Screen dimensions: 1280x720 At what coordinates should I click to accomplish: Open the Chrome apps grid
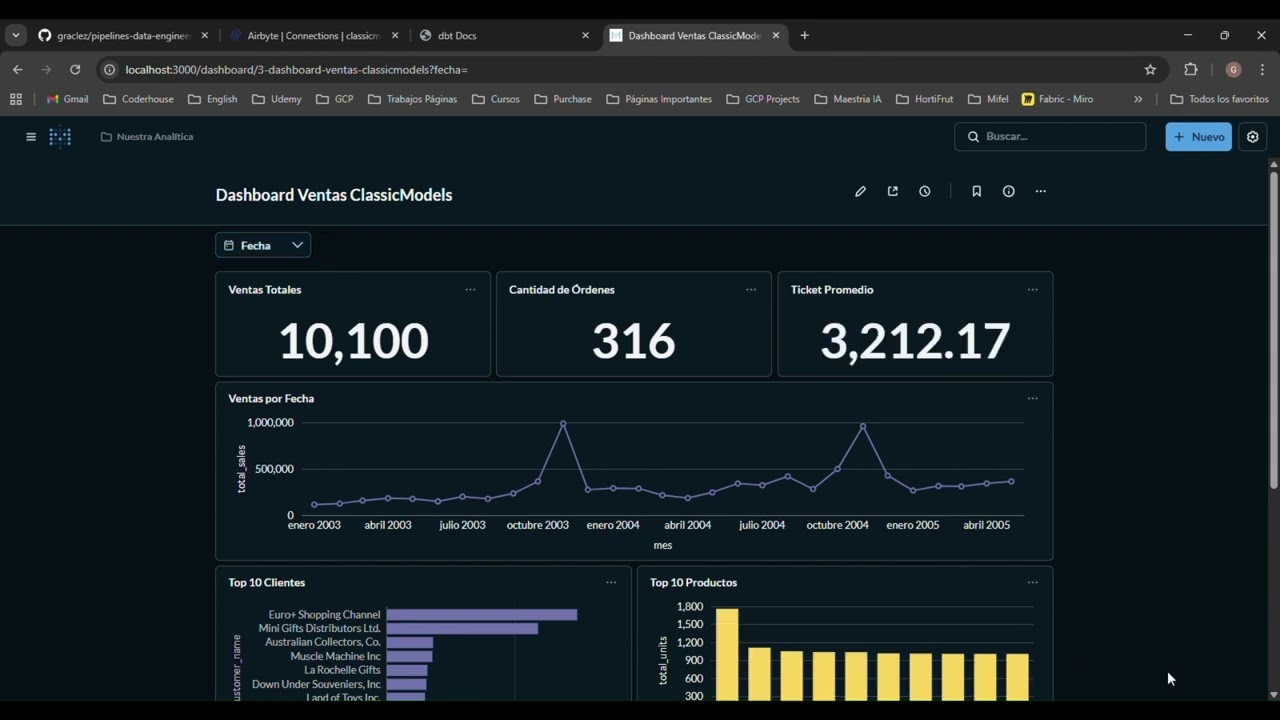pos(16,99)
